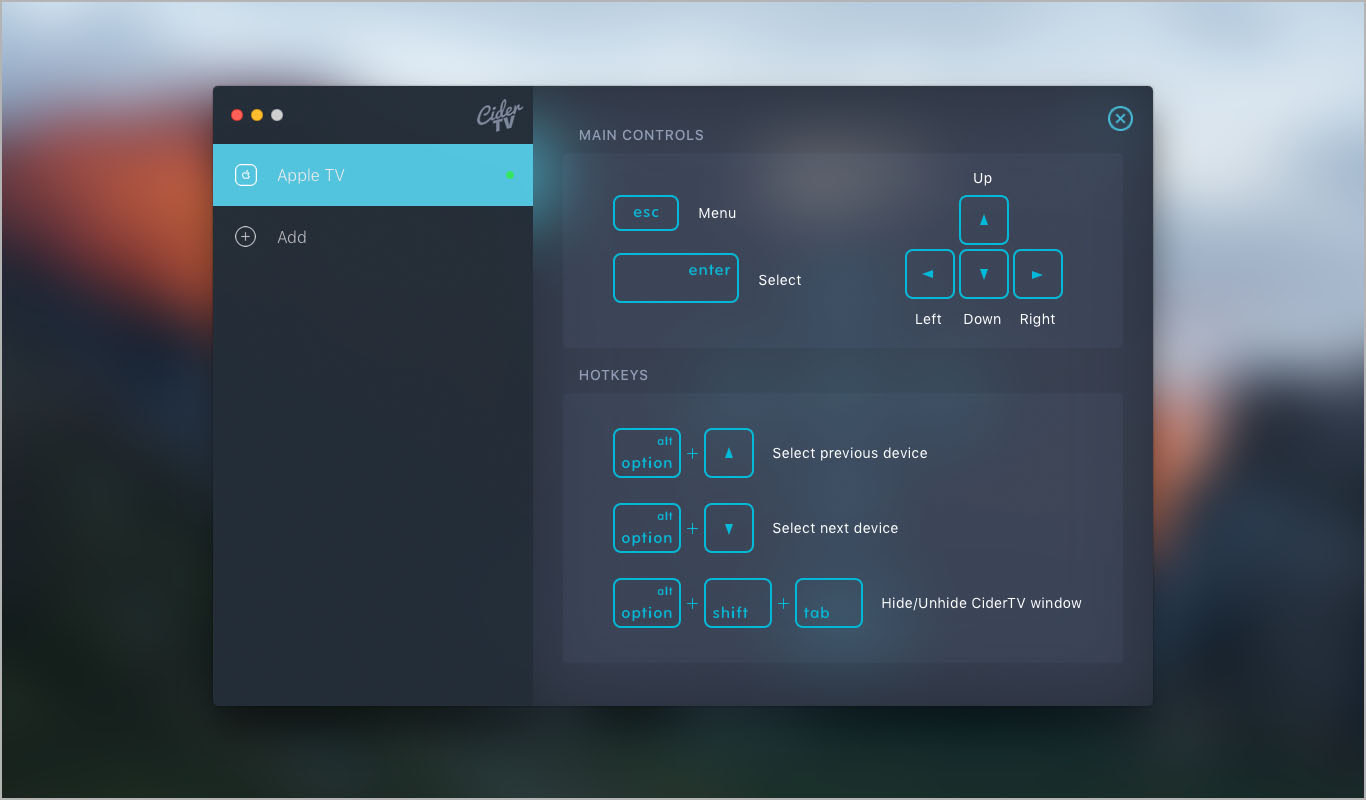
Task: Click the green connection status dot
Action: tap(510, 175)
